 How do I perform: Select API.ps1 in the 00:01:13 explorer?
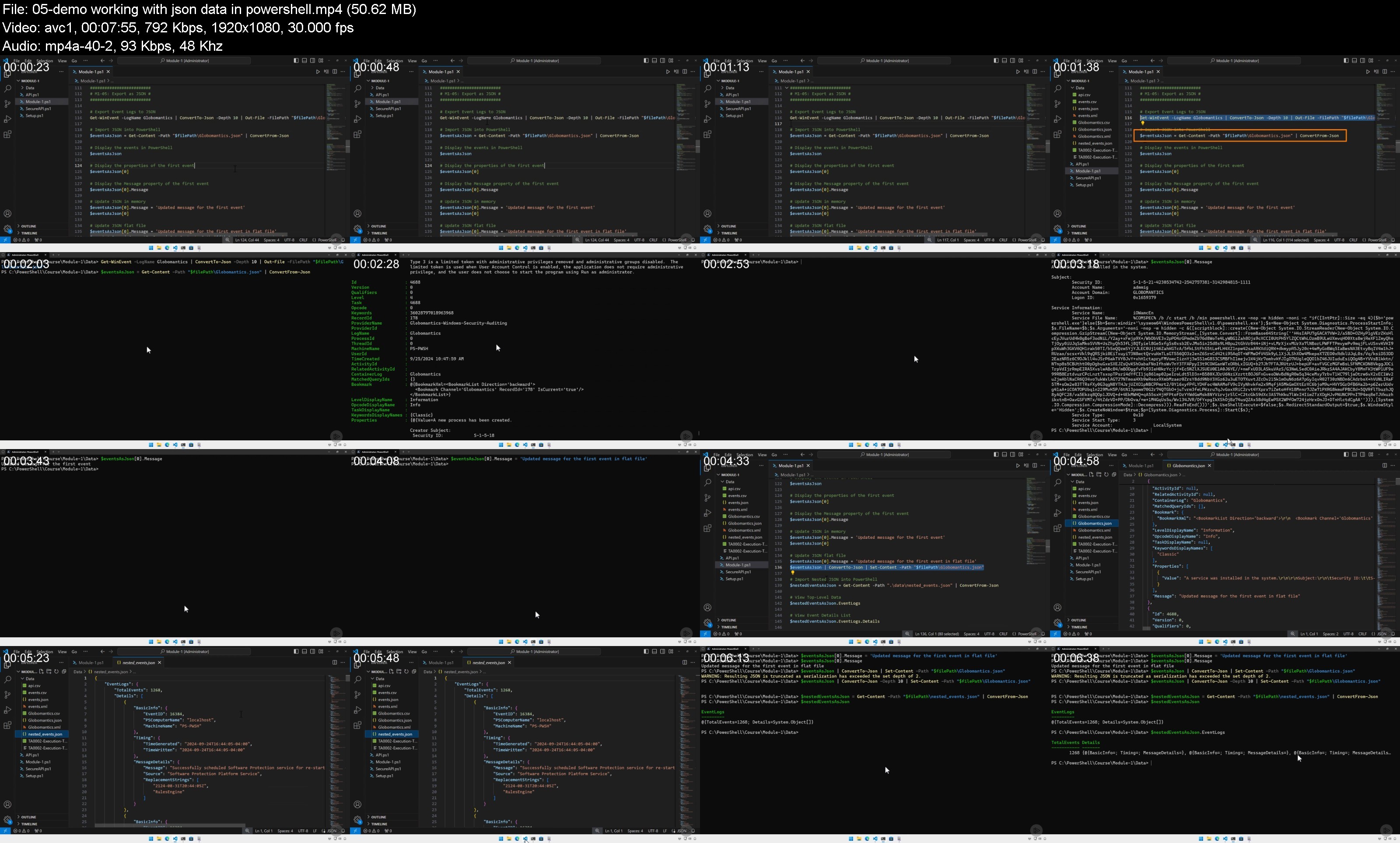[732, 94]
